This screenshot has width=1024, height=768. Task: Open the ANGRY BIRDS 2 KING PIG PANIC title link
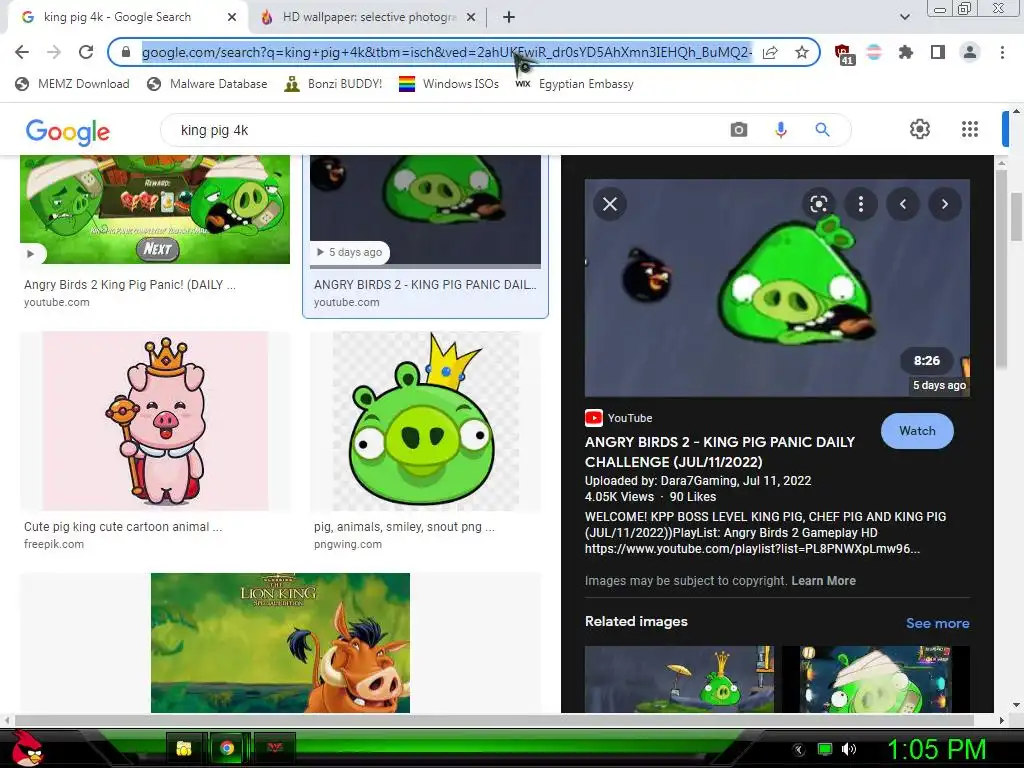[720, 452]
